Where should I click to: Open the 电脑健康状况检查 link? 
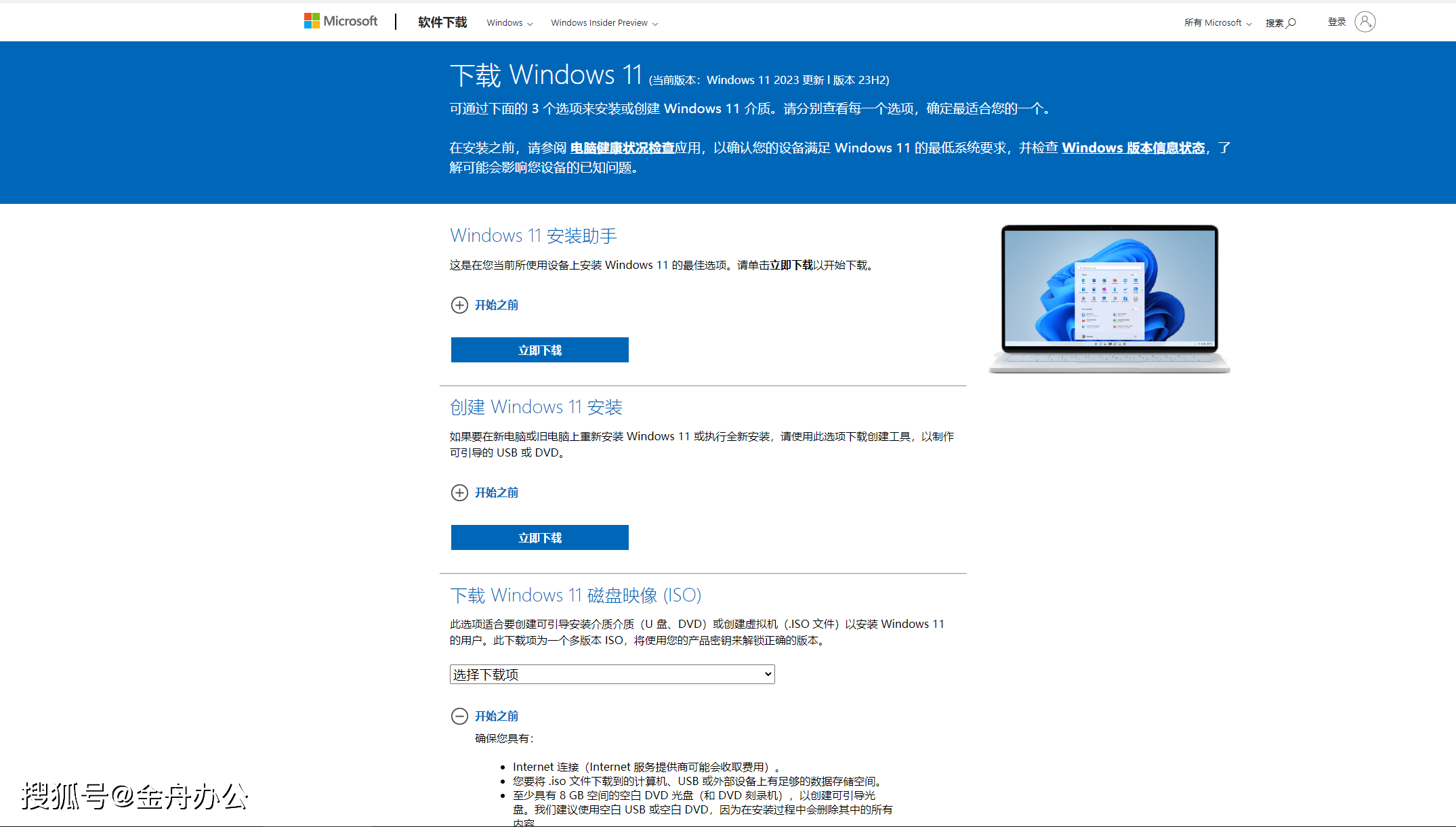(622, 148)
